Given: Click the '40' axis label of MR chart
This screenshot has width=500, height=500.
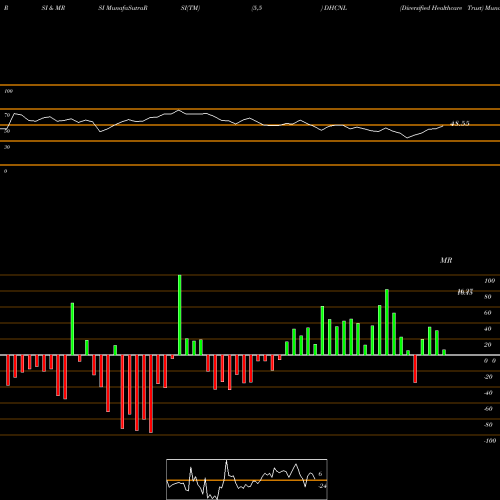Looking at the screenshot, I should click(x=488, y=329).
